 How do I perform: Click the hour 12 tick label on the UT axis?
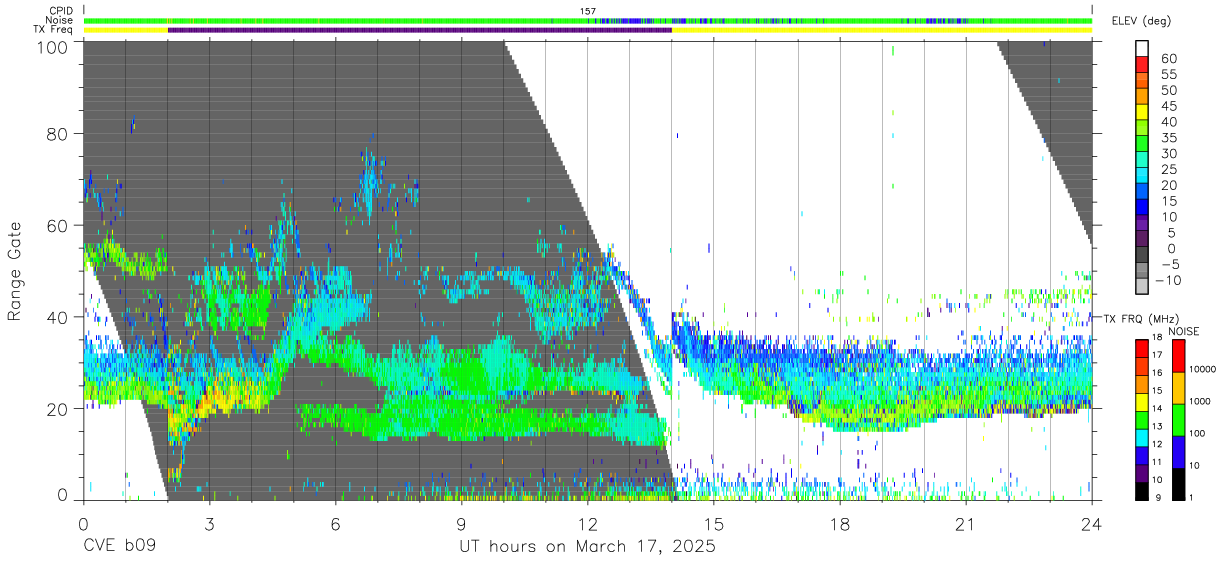click(x=587, y=524)
